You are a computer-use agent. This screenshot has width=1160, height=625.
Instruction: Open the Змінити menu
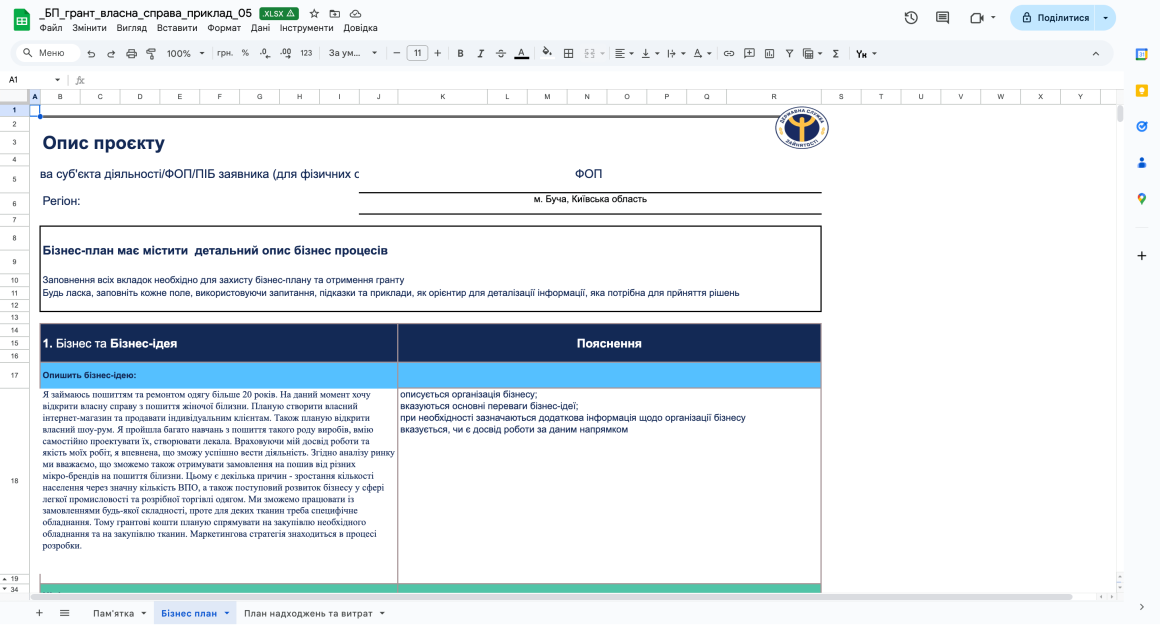(90, 28)
